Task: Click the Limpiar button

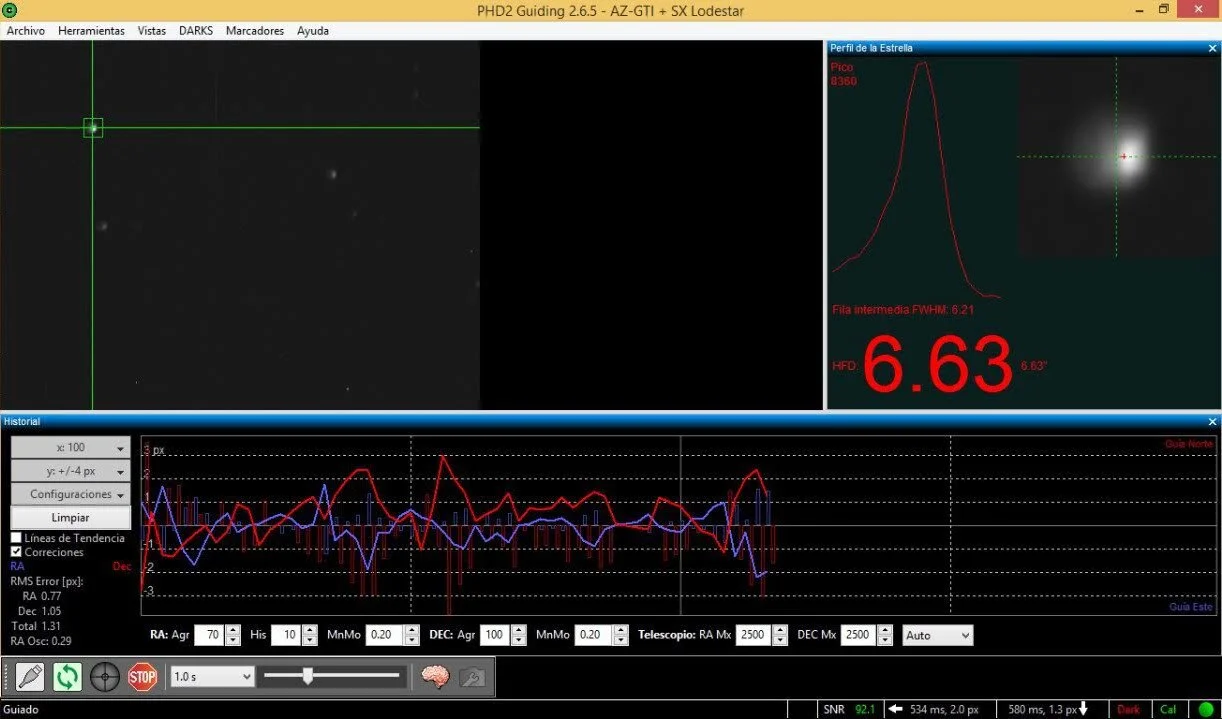Action: (71, 518)
